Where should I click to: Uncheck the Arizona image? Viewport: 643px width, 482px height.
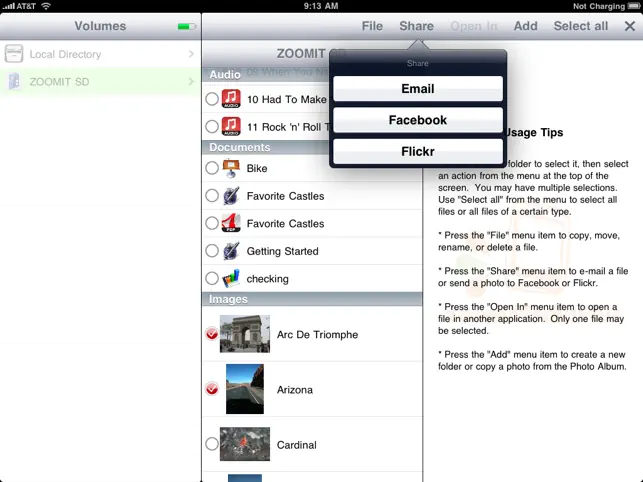coord(212,388)
